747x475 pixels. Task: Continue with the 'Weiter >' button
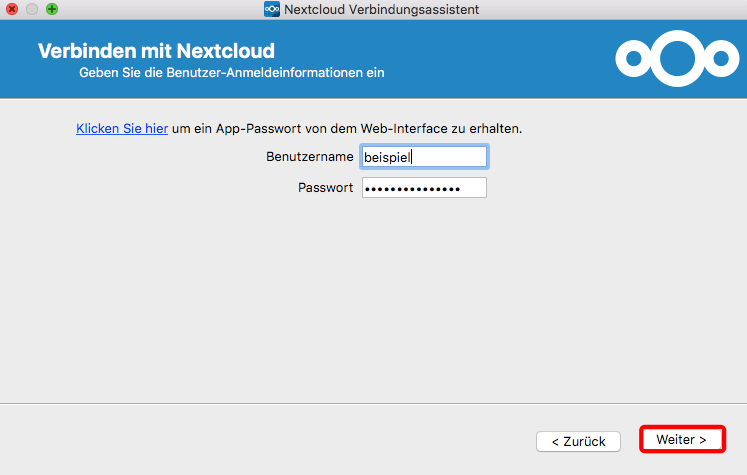click(681, 439)
